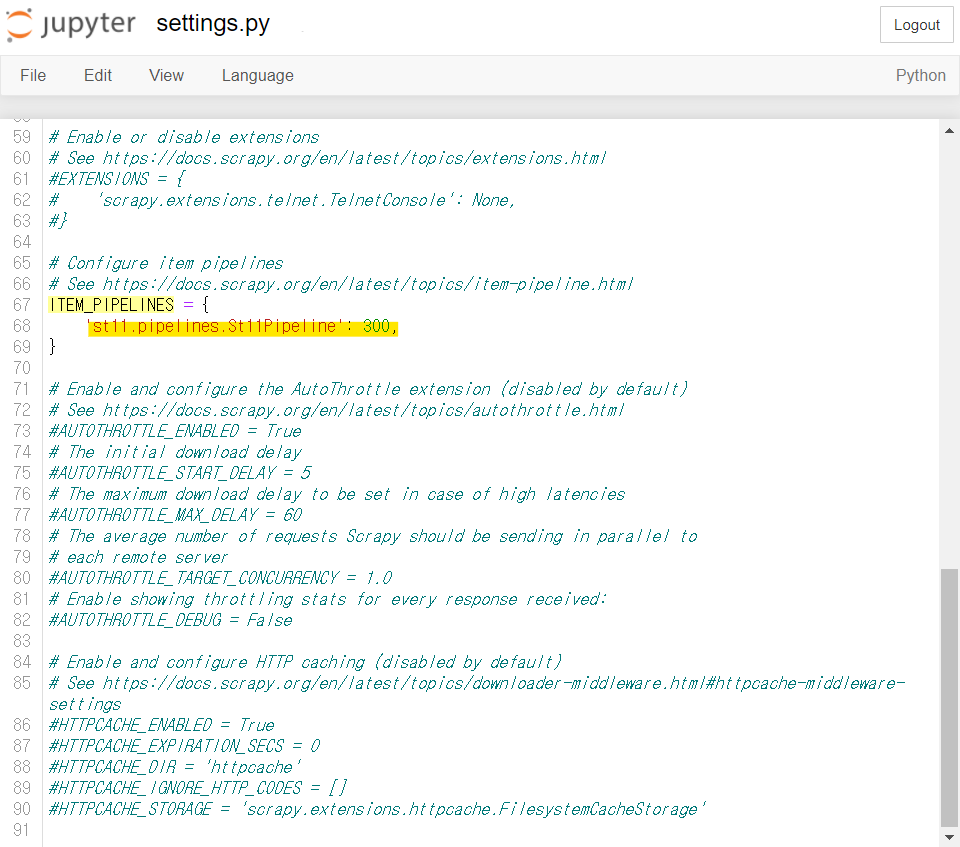Click the 'st11.pipelines.St11Pipeline' string

pos(214,326)
